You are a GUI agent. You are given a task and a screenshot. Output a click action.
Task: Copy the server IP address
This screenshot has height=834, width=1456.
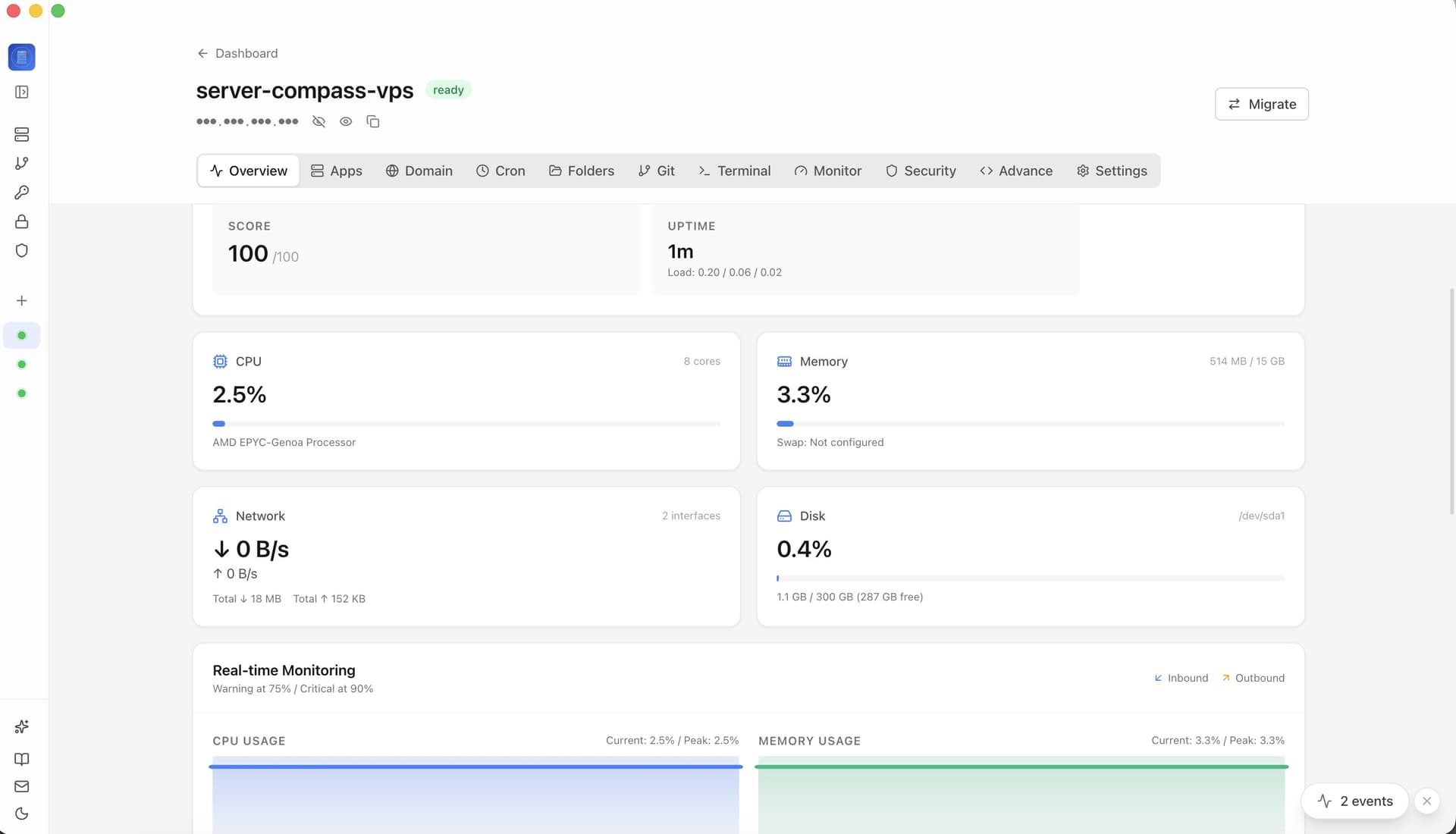[x=372, y=121]
